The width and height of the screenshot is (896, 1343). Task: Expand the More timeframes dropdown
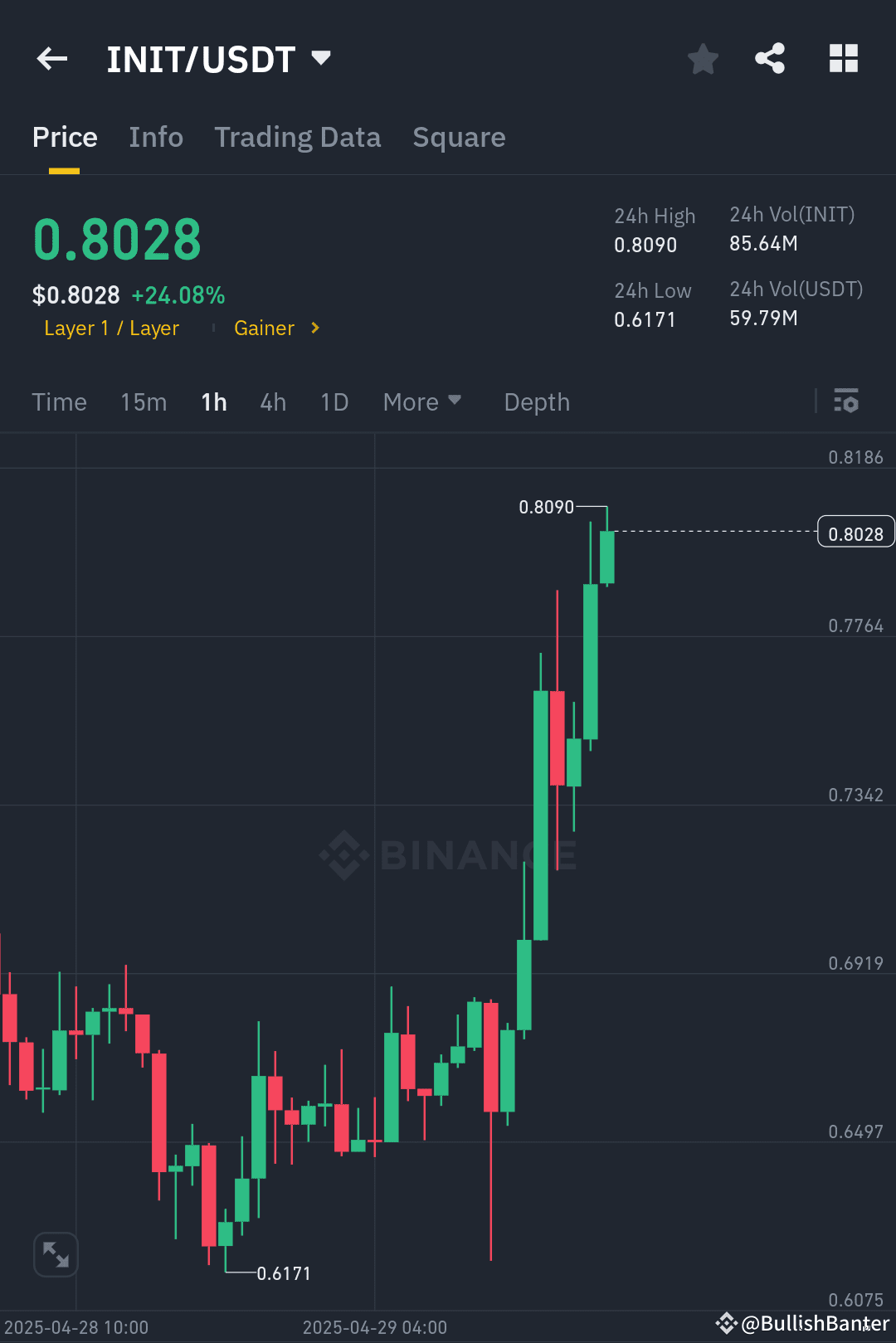[422, 401]
